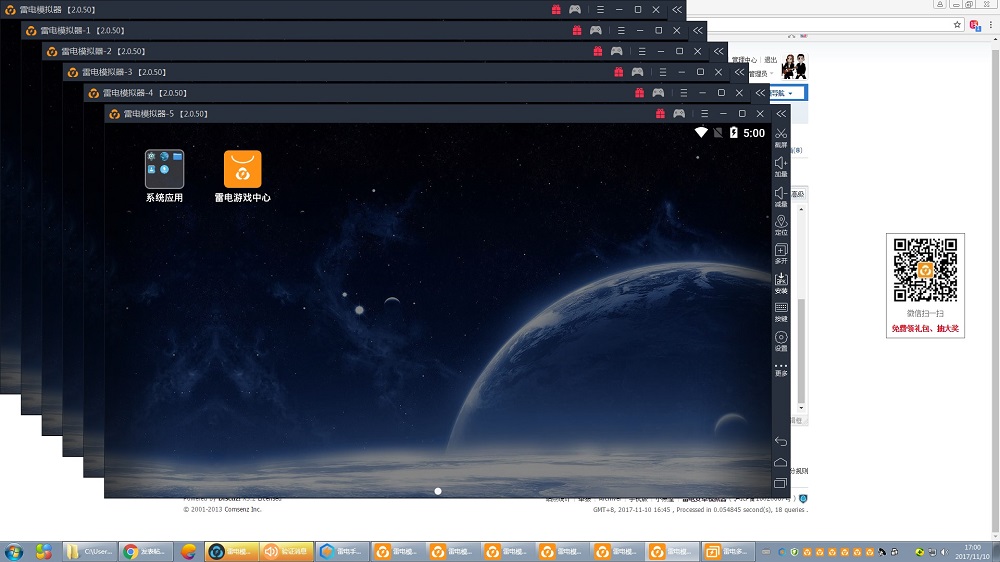Click the user avatar picture on the web page
The height and width of the screenshot is (562, 1000).
[795, 66]
